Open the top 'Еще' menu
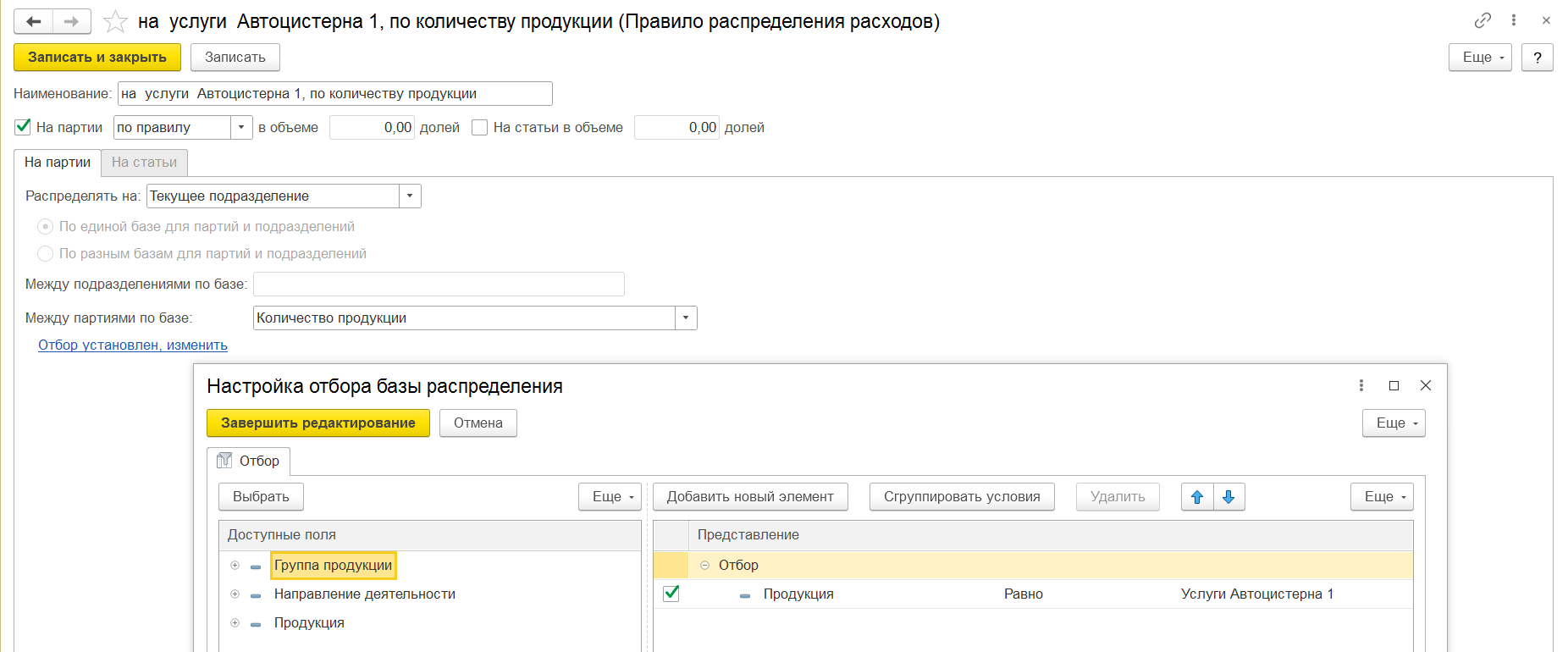 pyautogui.click(x=1480, y=58)
